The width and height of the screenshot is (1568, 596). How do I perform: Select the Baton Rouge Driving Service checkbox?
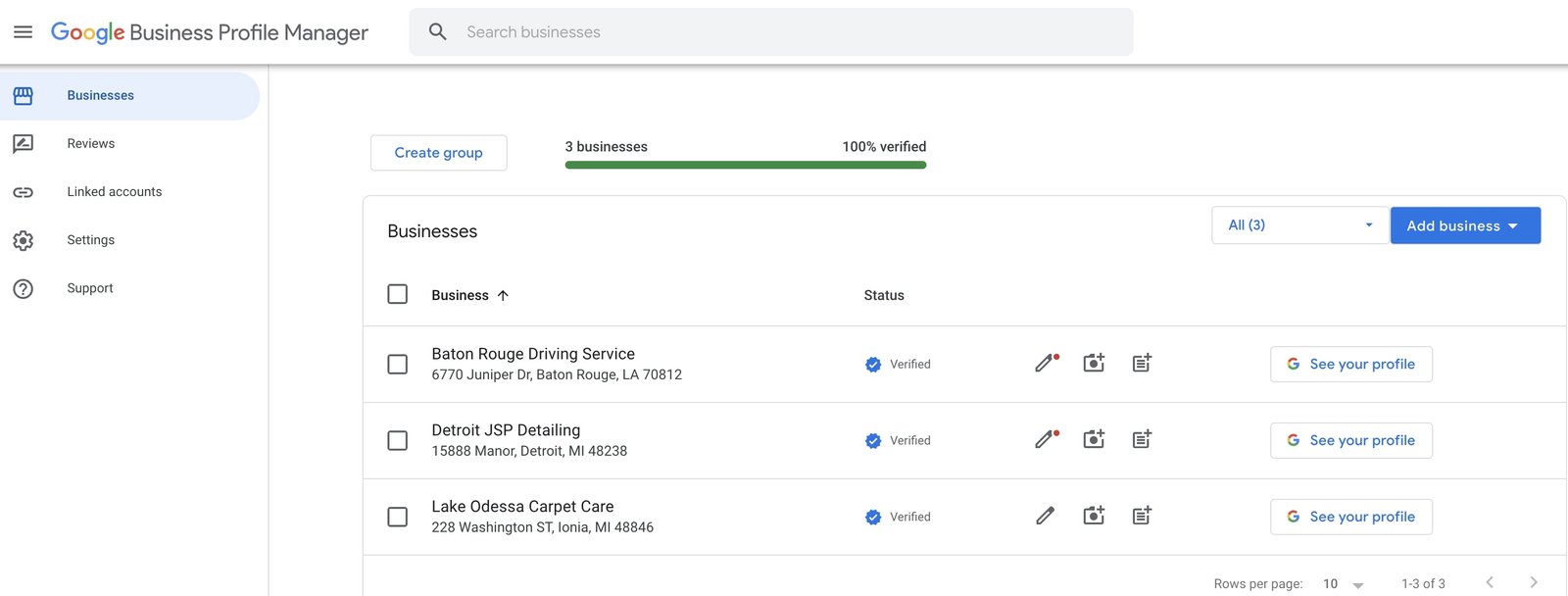pyautogui.click(x=397, y=365)
